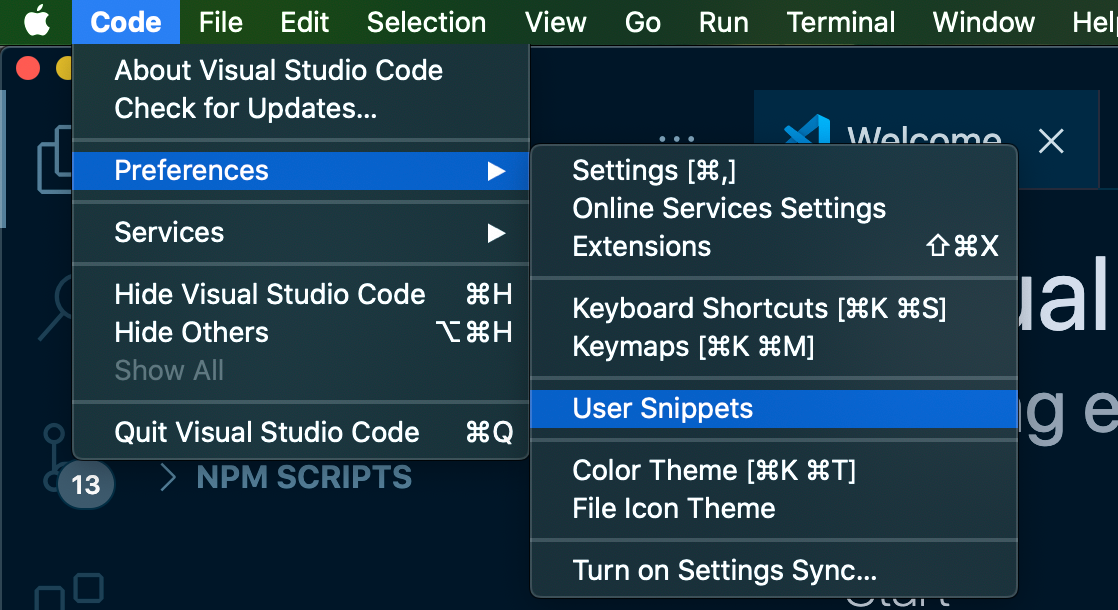Open Online Services Settings
The width and height of the screenshot is (1118, 610).
point(774,208)
